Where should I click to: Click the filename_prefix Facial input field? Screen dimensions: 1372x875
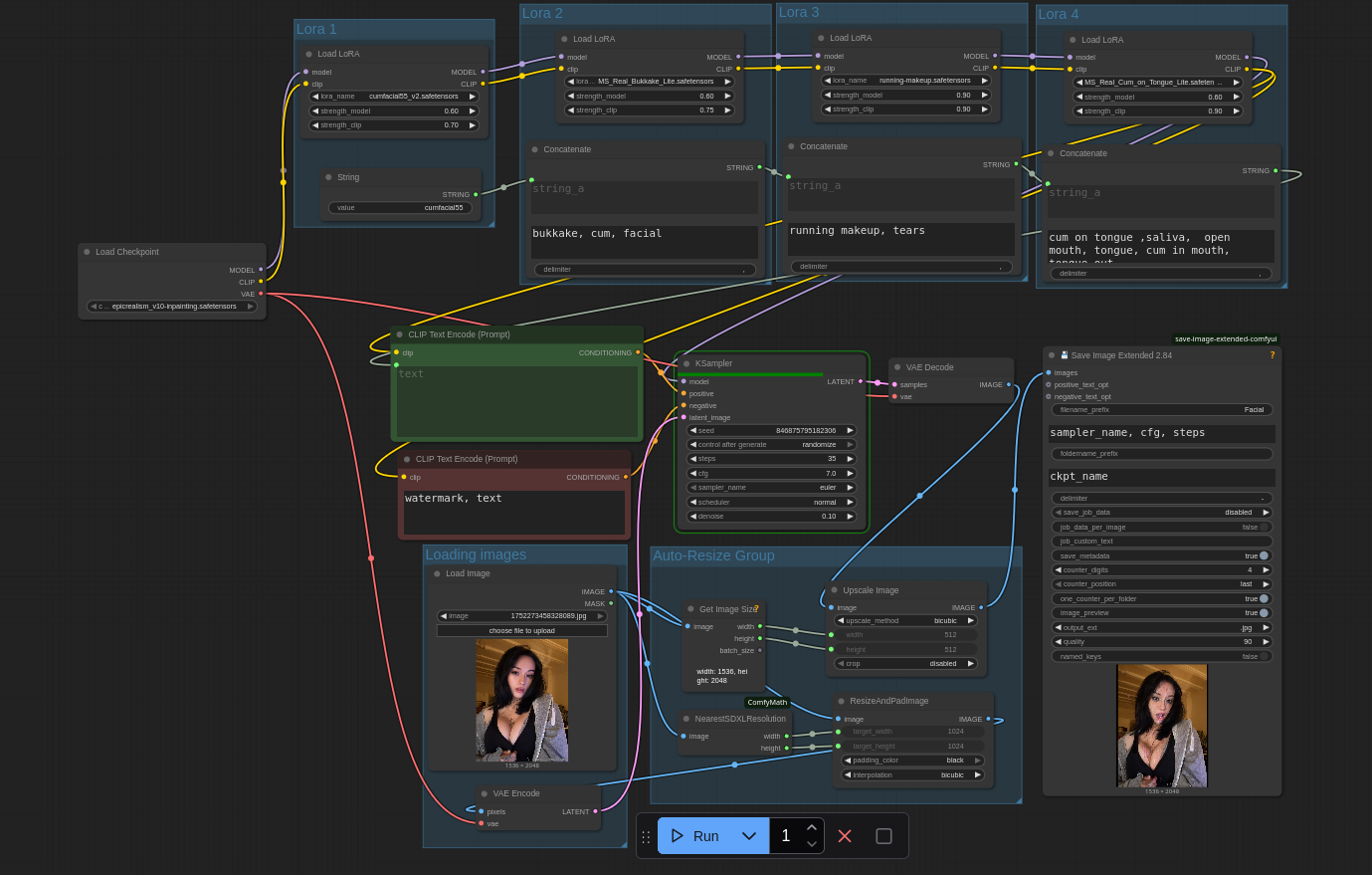coord(1162,409)
